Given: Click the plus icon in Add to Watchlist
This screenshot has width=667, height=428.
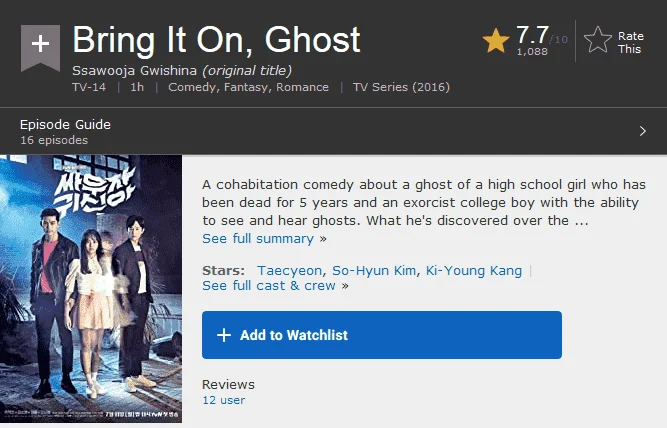Looking at the screenshot, I should click(224, 335).
